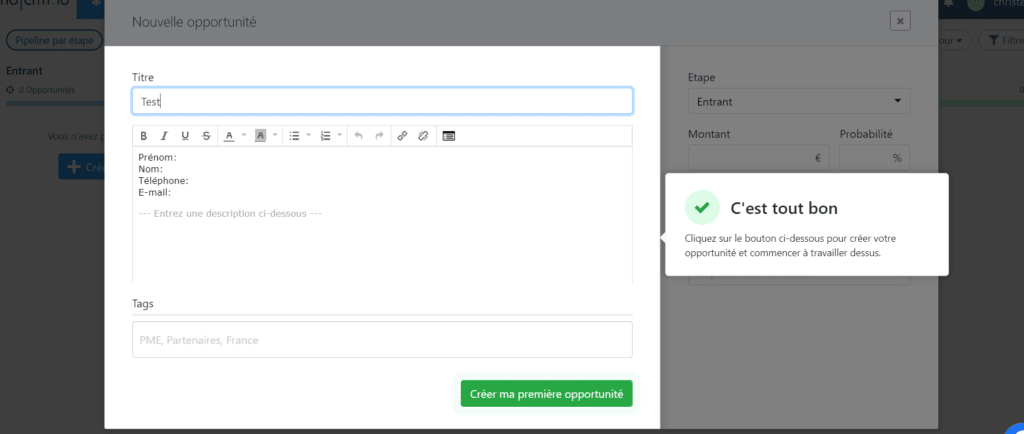Focus the Titre field containing Test

click(382, 101)
